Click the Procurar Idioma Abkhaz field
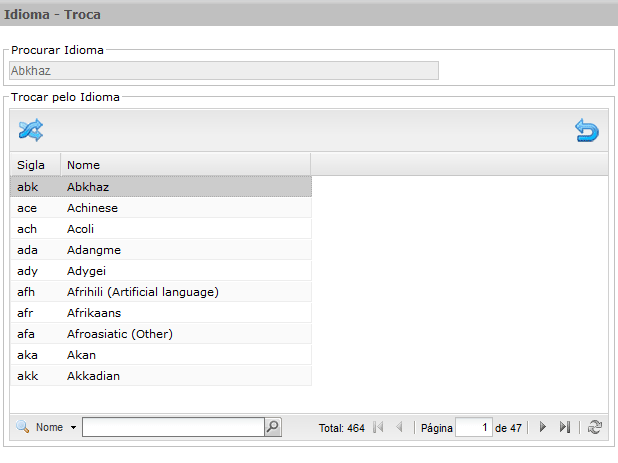The height and width of the screenshot is (463, 618). (x=224, y=71)
